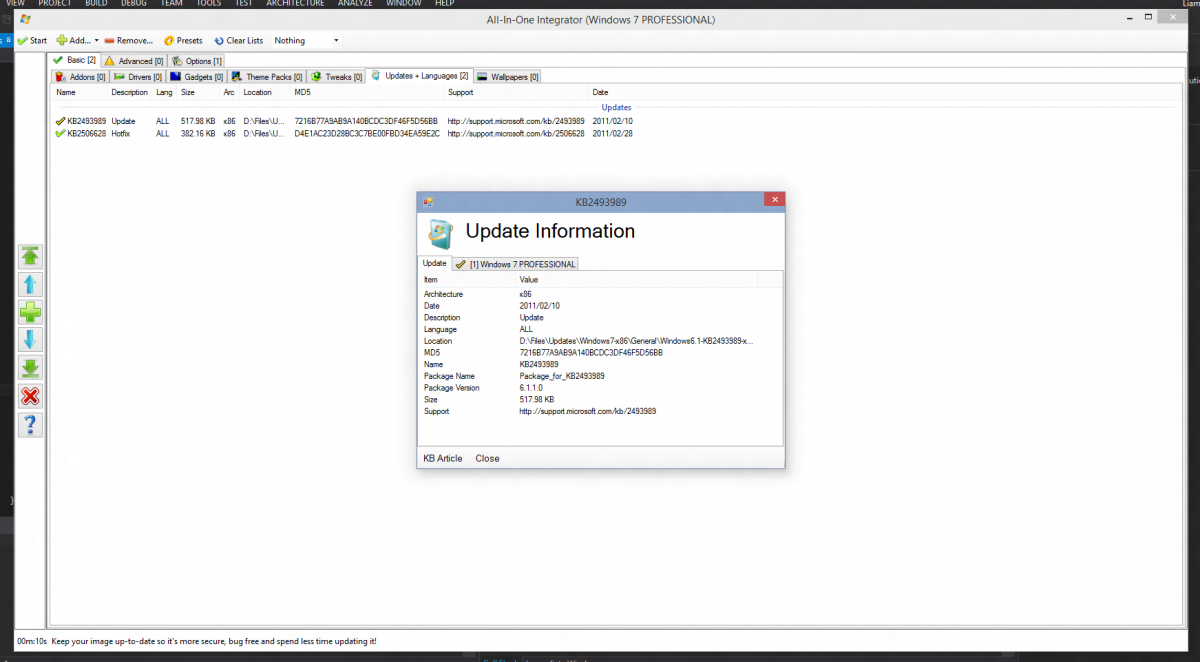Close the KB2493989 dialog with red X

pos(774,200)
